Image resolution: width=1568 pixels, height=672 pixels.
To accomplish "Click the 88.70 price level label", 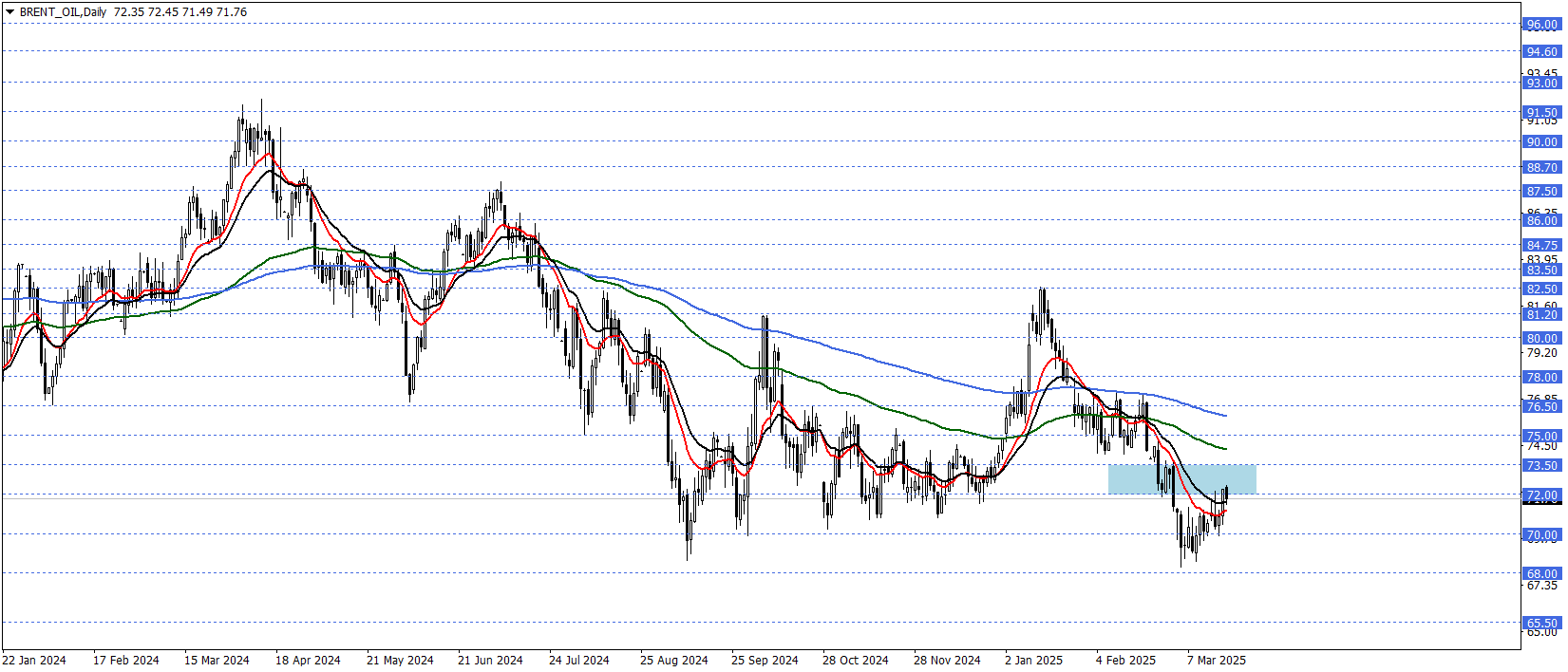I will point(1542,168).
